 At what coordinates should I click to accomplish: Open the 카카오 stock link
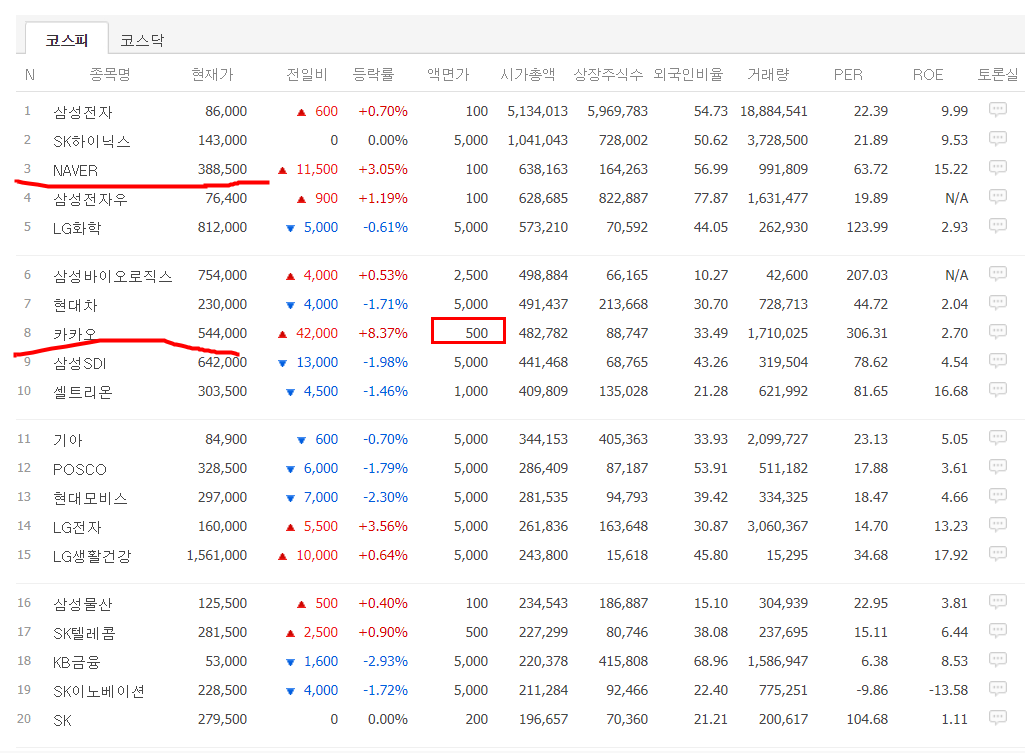click(x=75, y=334)
